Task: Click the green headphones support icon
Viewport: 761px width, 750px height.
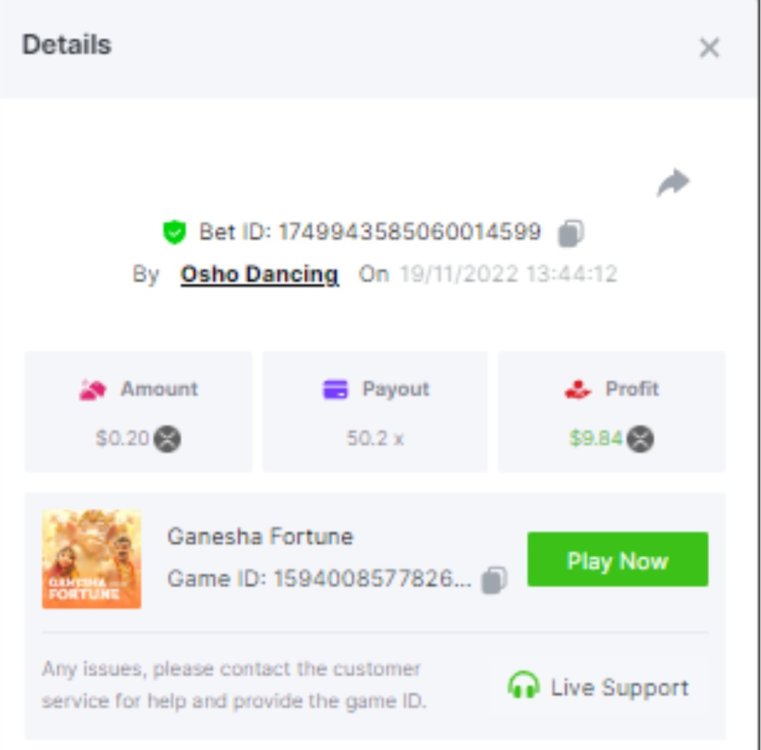Action: [523, 684]
